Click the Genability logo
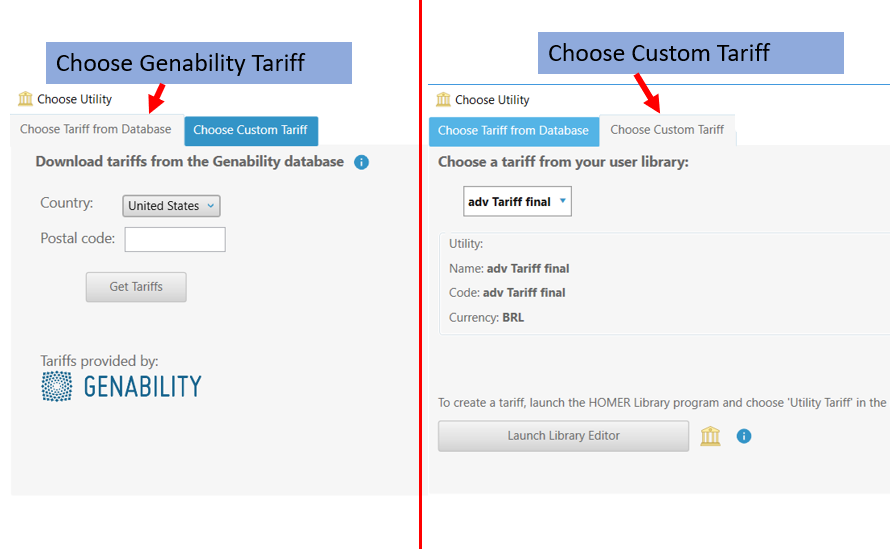Screen dimensions: 890x549 pyautogui.click(x=121, y=386)
